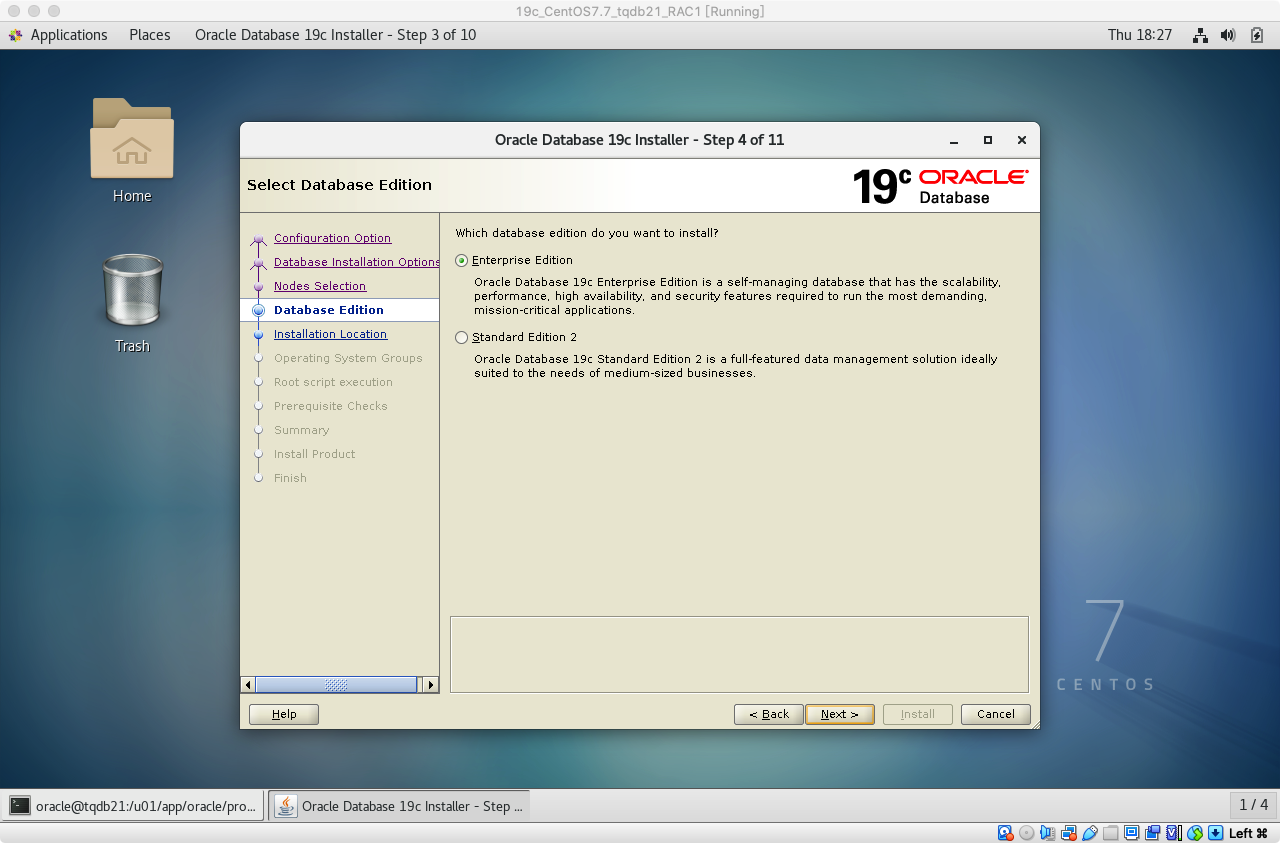
Task: Open the Home folder on the desktop
Action: point(132,150)
